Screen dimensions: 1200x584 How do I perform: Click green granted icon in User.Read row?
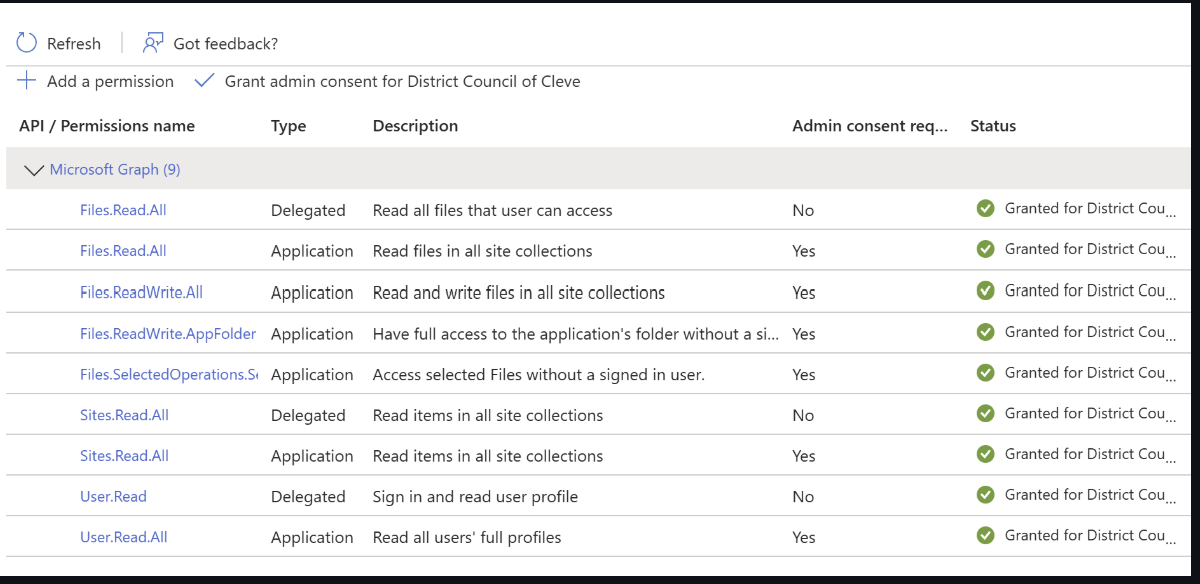click(985, 495)
